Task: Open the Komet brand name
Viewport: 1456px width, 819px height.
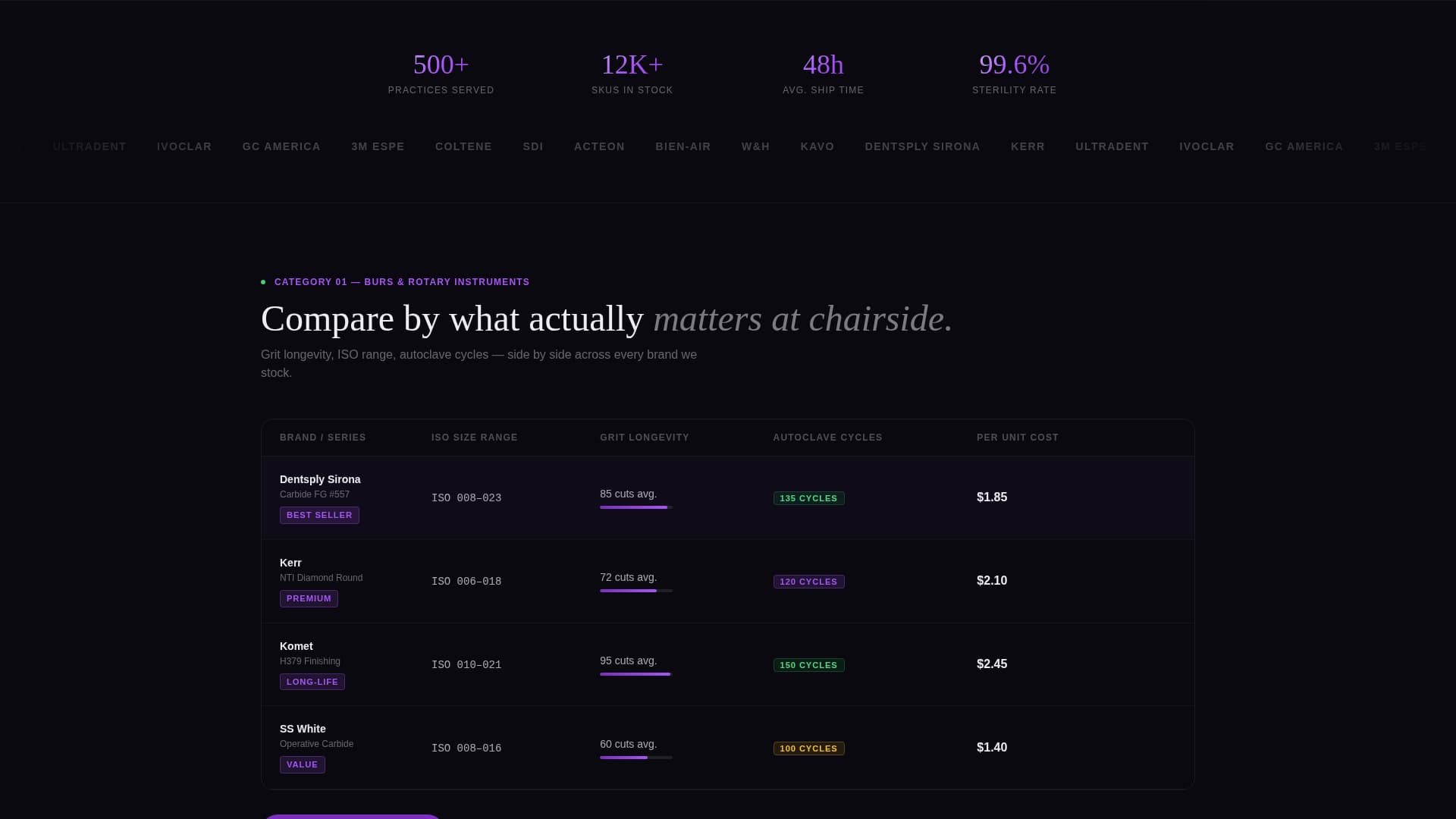Action: 297,646
